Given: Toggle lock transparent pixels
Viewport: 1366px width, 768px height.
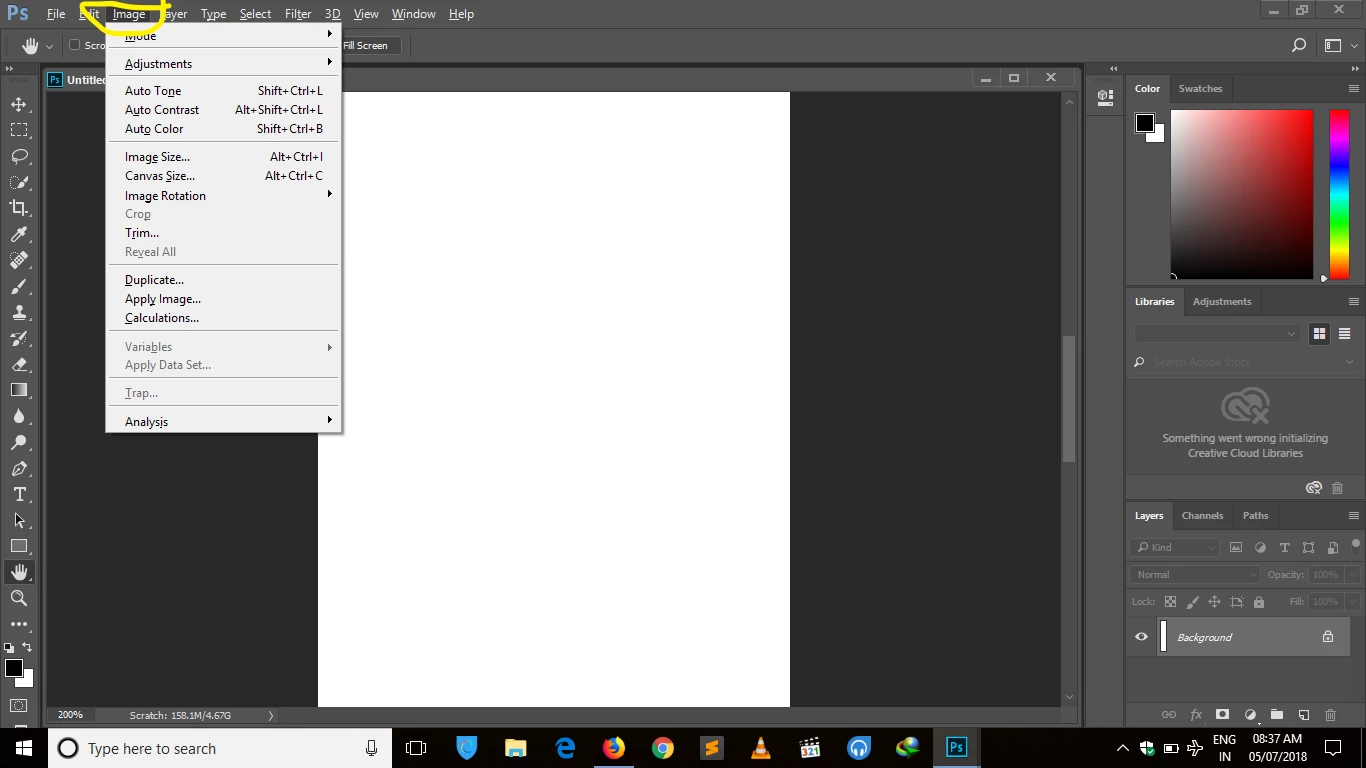Looking at the screenshot, I should coord(1170,602).
